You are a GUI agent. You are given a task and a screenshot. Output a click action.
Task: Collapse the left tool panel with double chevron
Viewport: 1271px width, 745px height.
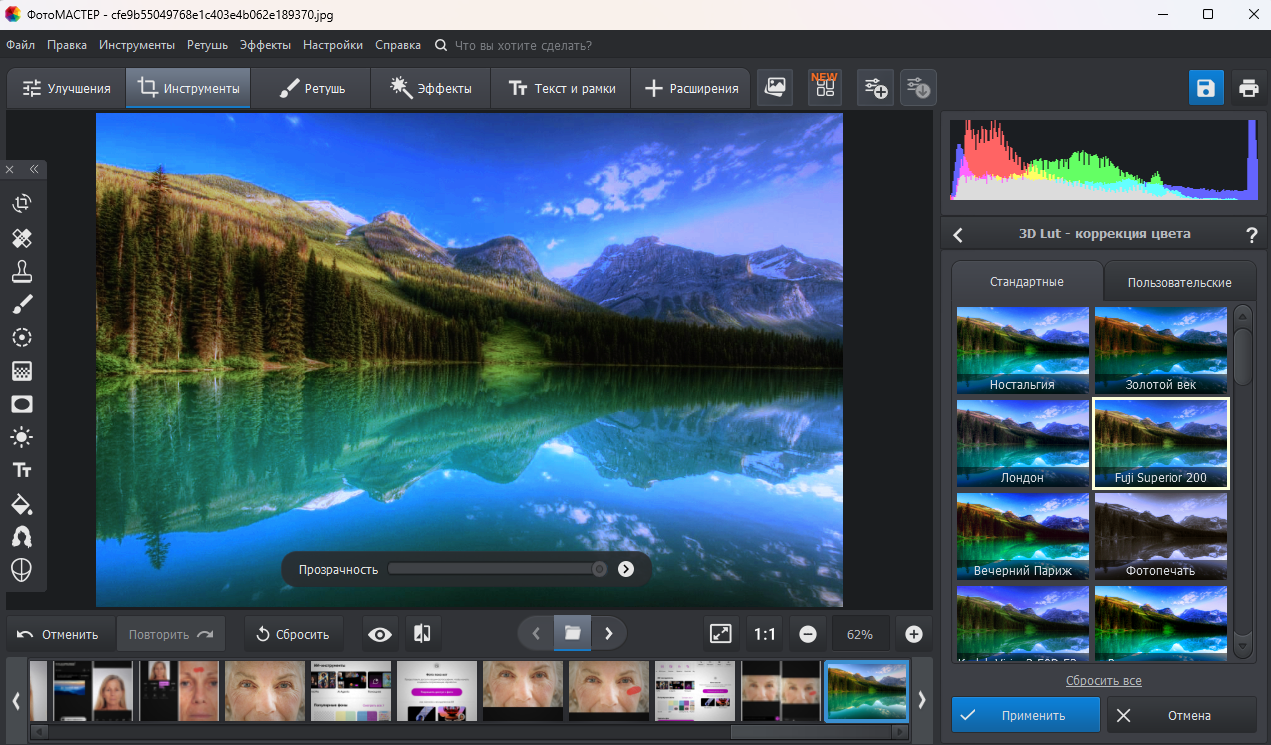pos(33,169)
